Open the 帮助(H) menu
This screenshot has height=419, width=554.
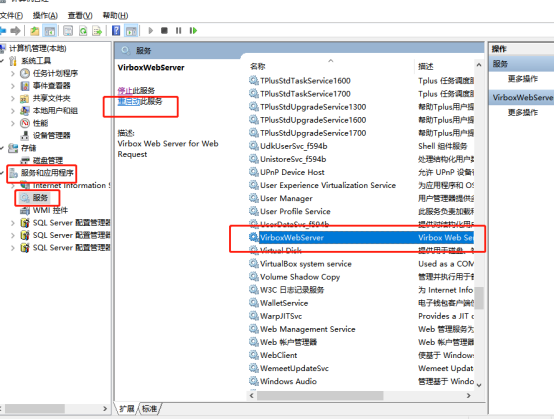(x=115, y=16)
